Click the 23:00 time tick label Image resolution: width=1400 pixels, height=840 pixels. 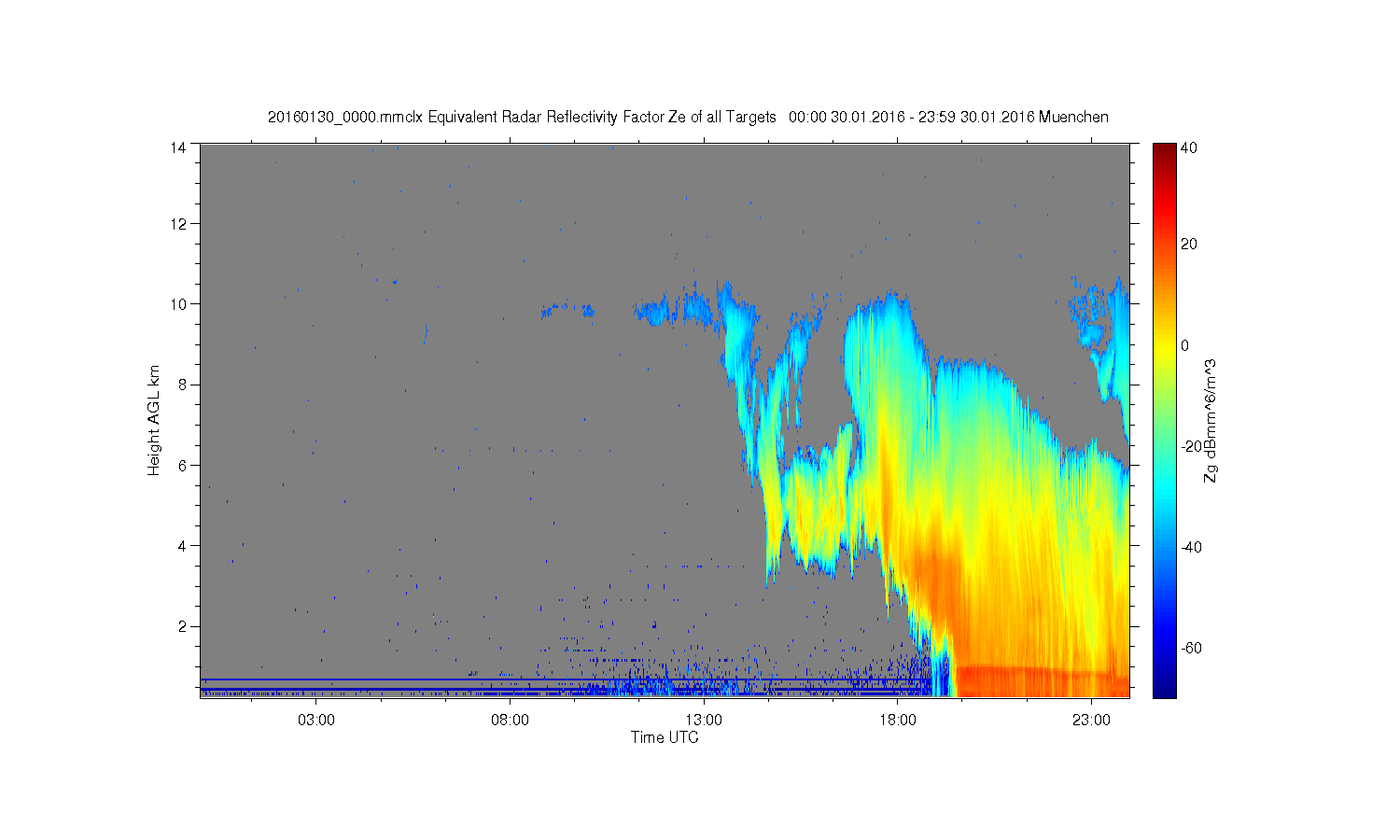(1091, 721)
